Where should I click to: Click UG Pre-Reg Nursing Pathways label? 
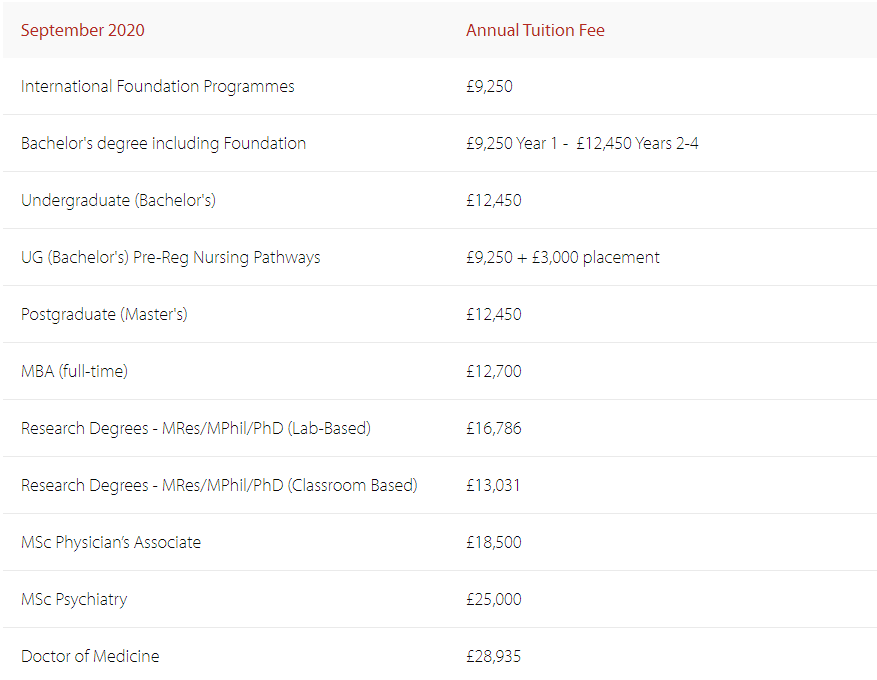171,258
